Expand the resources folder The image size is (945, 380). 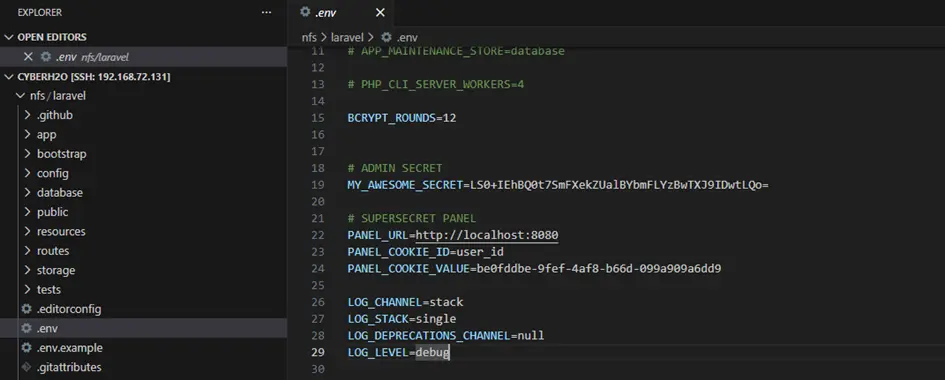click(28, 231)
